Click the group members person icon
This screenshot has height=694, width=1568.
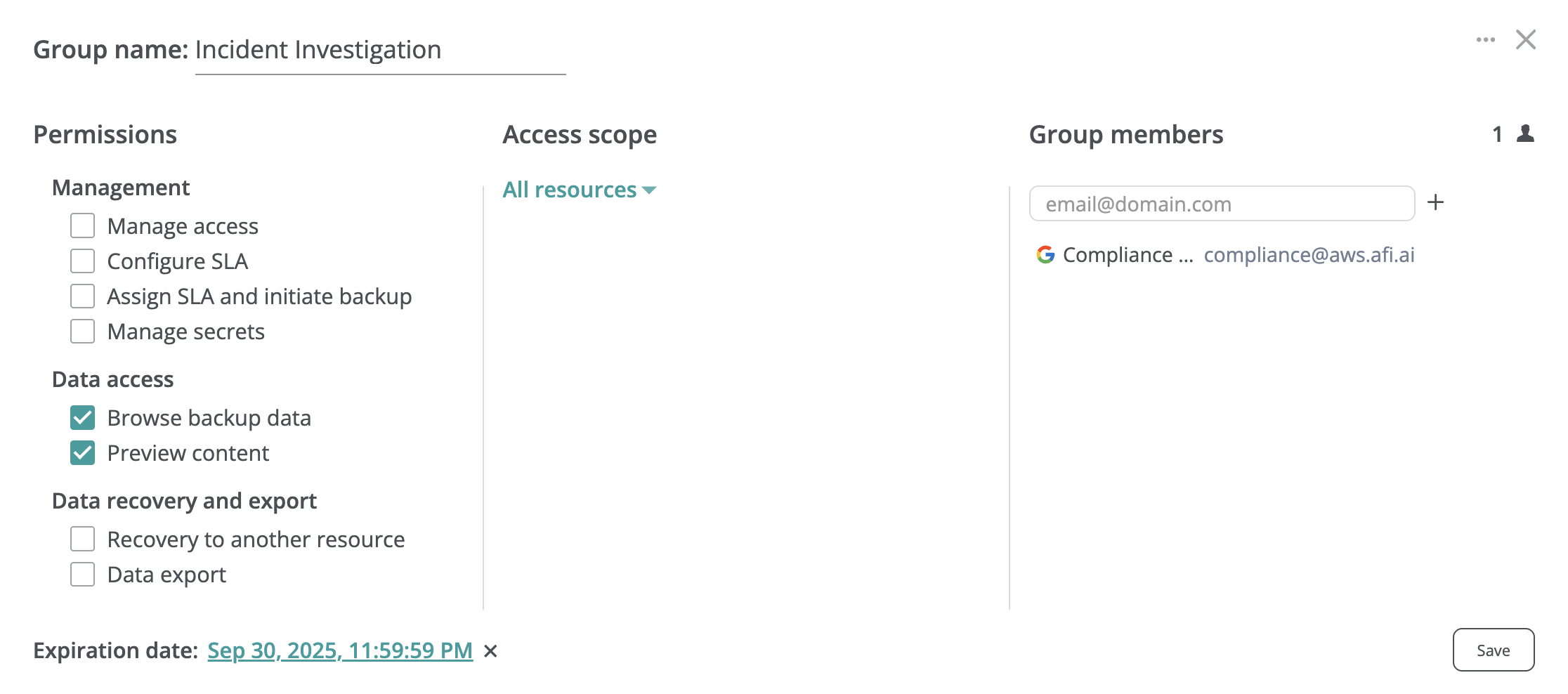(1525, 133)
